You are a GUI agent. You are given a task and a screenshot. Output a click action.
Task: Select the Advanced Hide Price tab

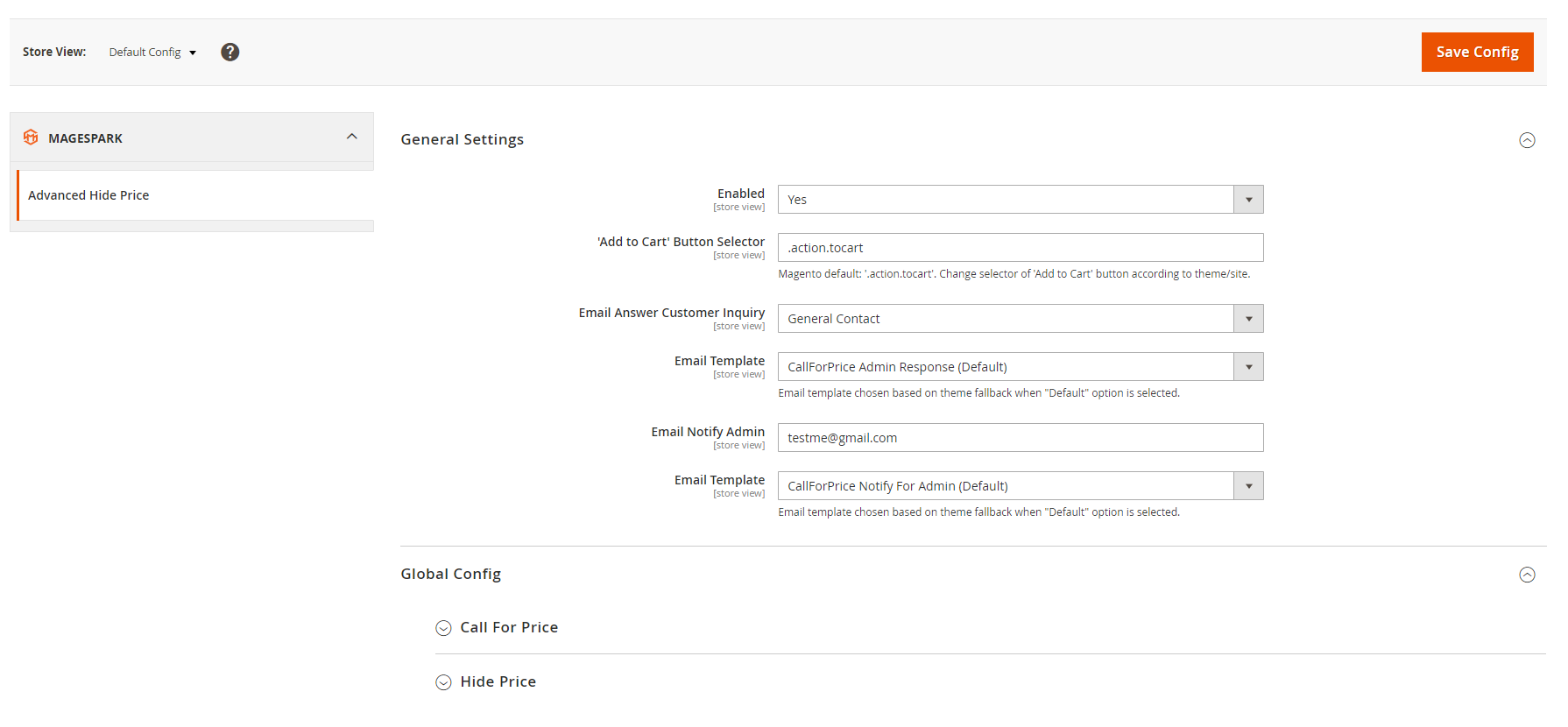point(195,195)
